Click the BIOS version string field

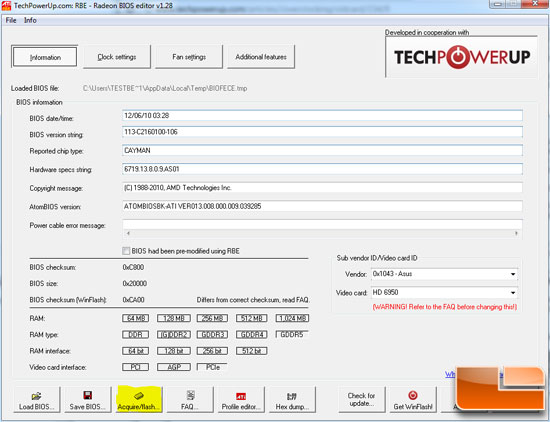[x=322, y=132]
